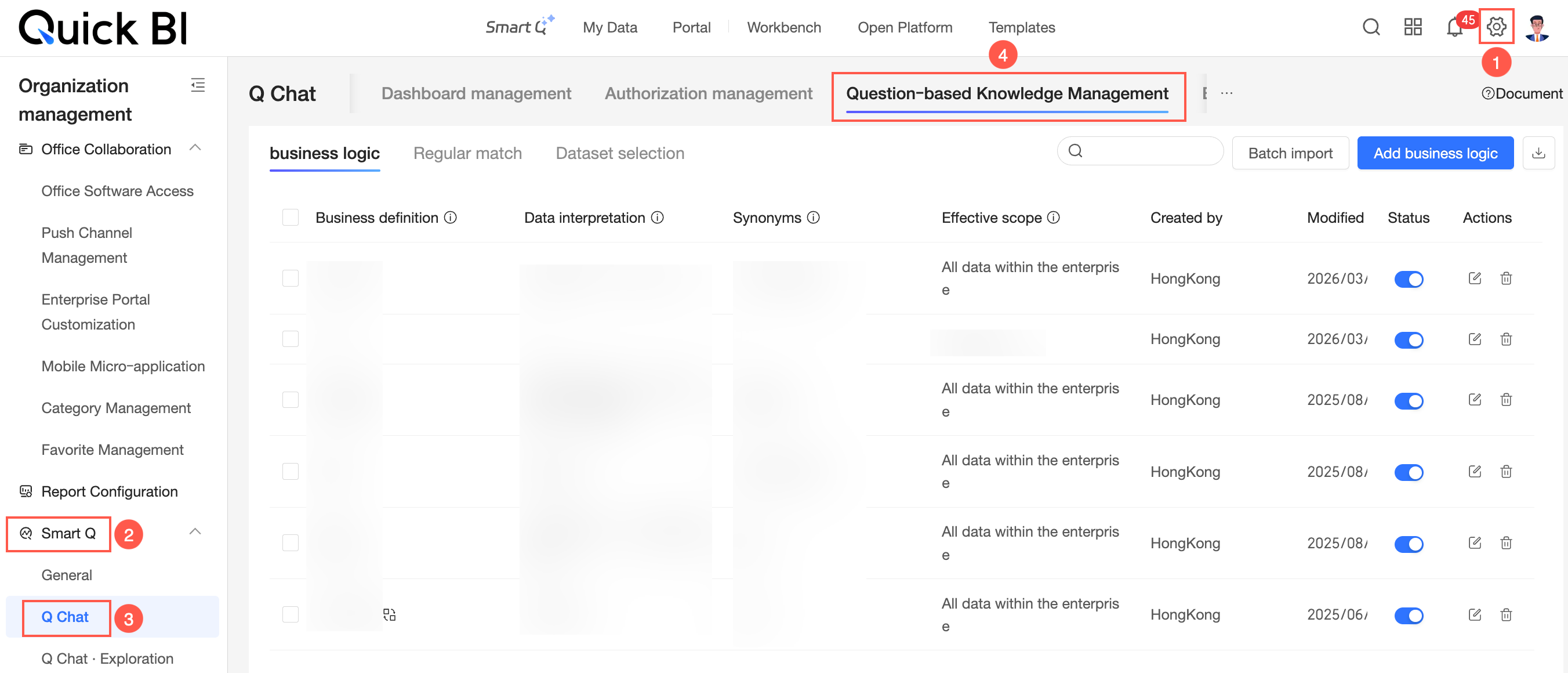1568x673 pixels.
Task: Open the notifications bell with 45 badge
Action: coord(1455,27)
